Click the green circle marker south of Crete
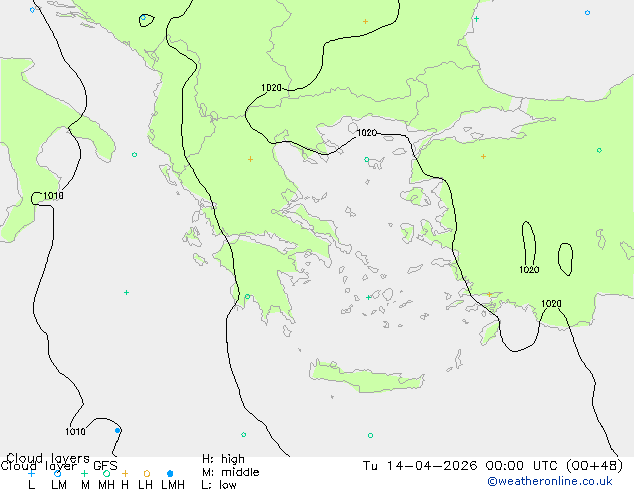 (370, 435)
